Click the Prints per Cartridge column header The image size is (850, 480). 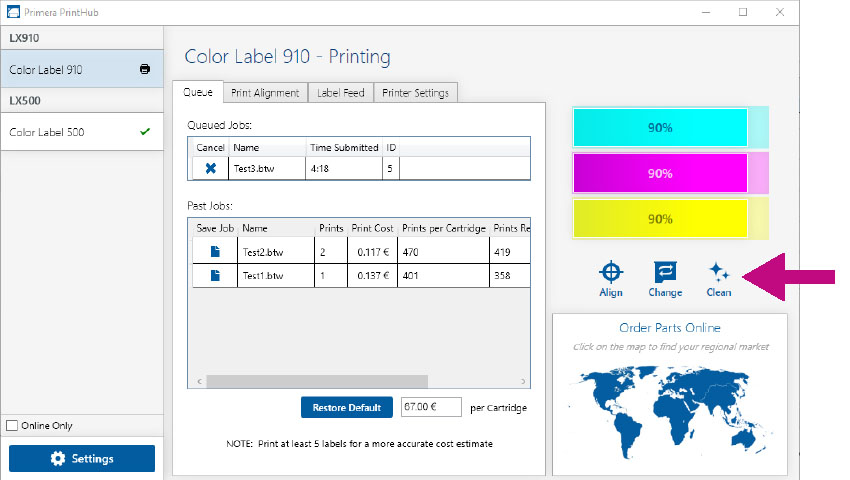pyautogui.click(x=443, y=228)
